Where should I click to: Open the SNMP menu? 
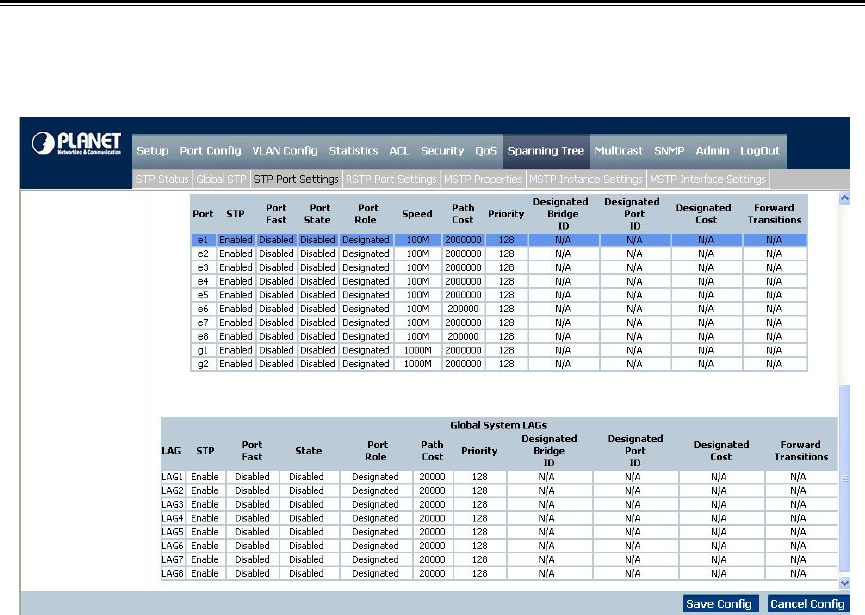[x=669, y=151]
